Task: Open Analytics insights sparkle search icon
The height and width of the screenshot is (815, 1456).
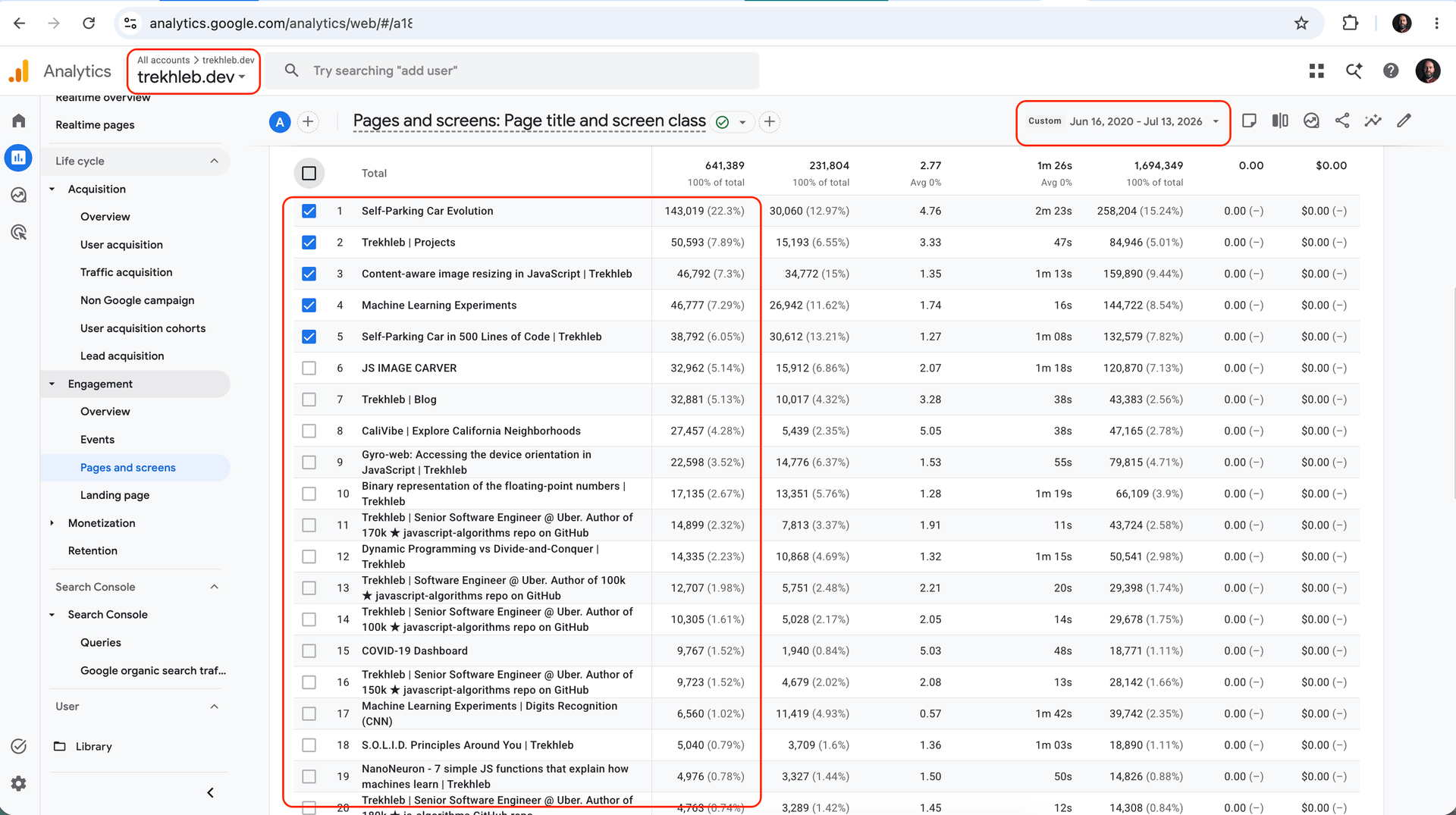Action: [1354, 71]
